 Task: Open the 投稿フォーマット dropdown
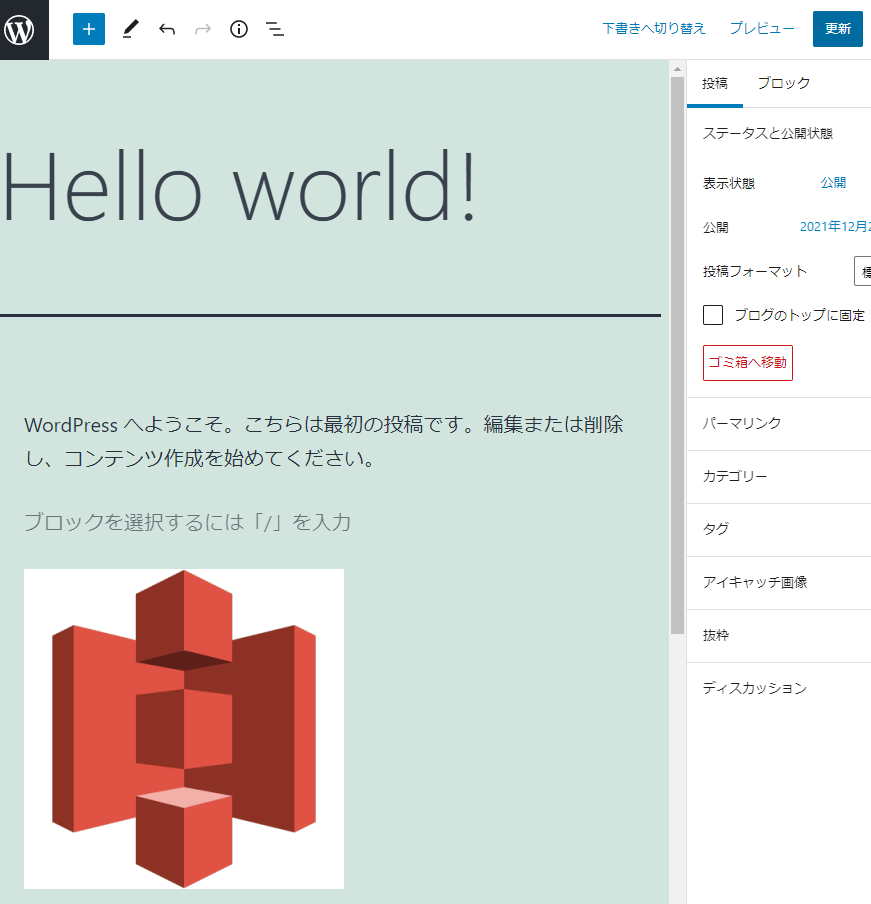[862, 271]
